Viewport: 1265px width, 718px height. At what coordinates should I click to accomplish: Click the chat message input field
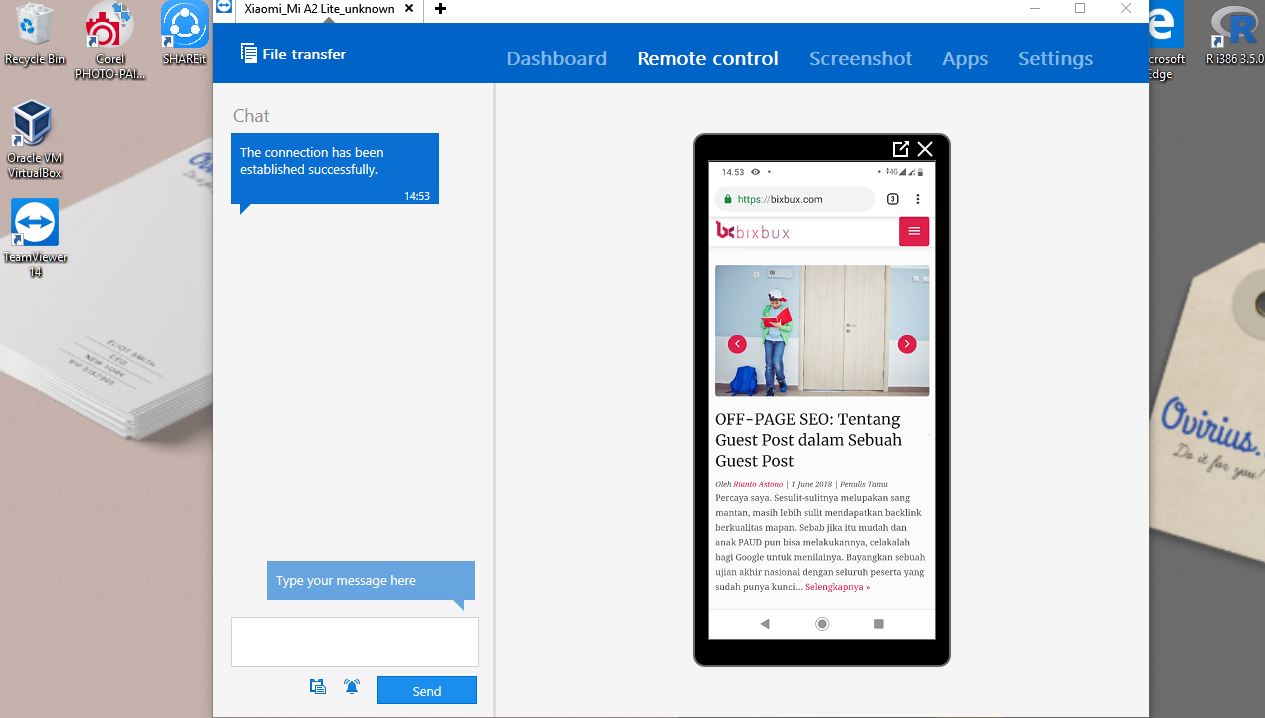click(354, 641)
